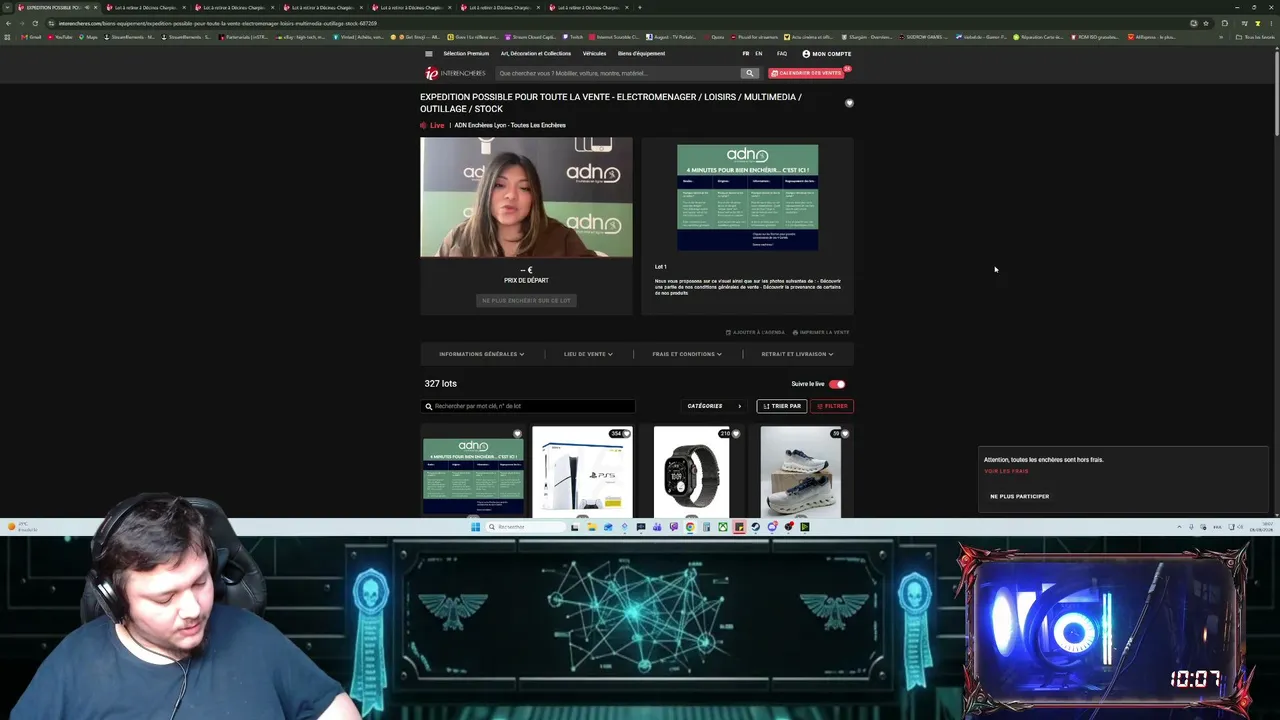The width and height of the screenshot is (1280, 720).
Task: Click the "327 lots" count text
Action: click(440, 384)
